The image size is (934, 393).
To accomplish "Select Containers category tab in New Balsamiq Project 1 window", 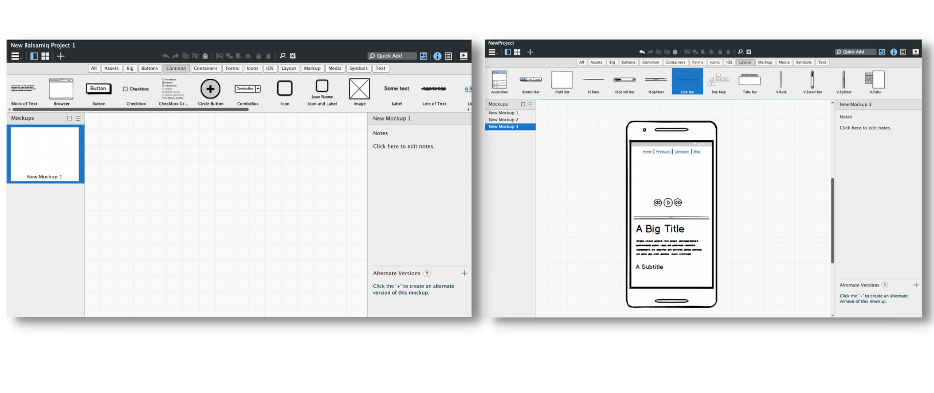I will click(206, 68).
